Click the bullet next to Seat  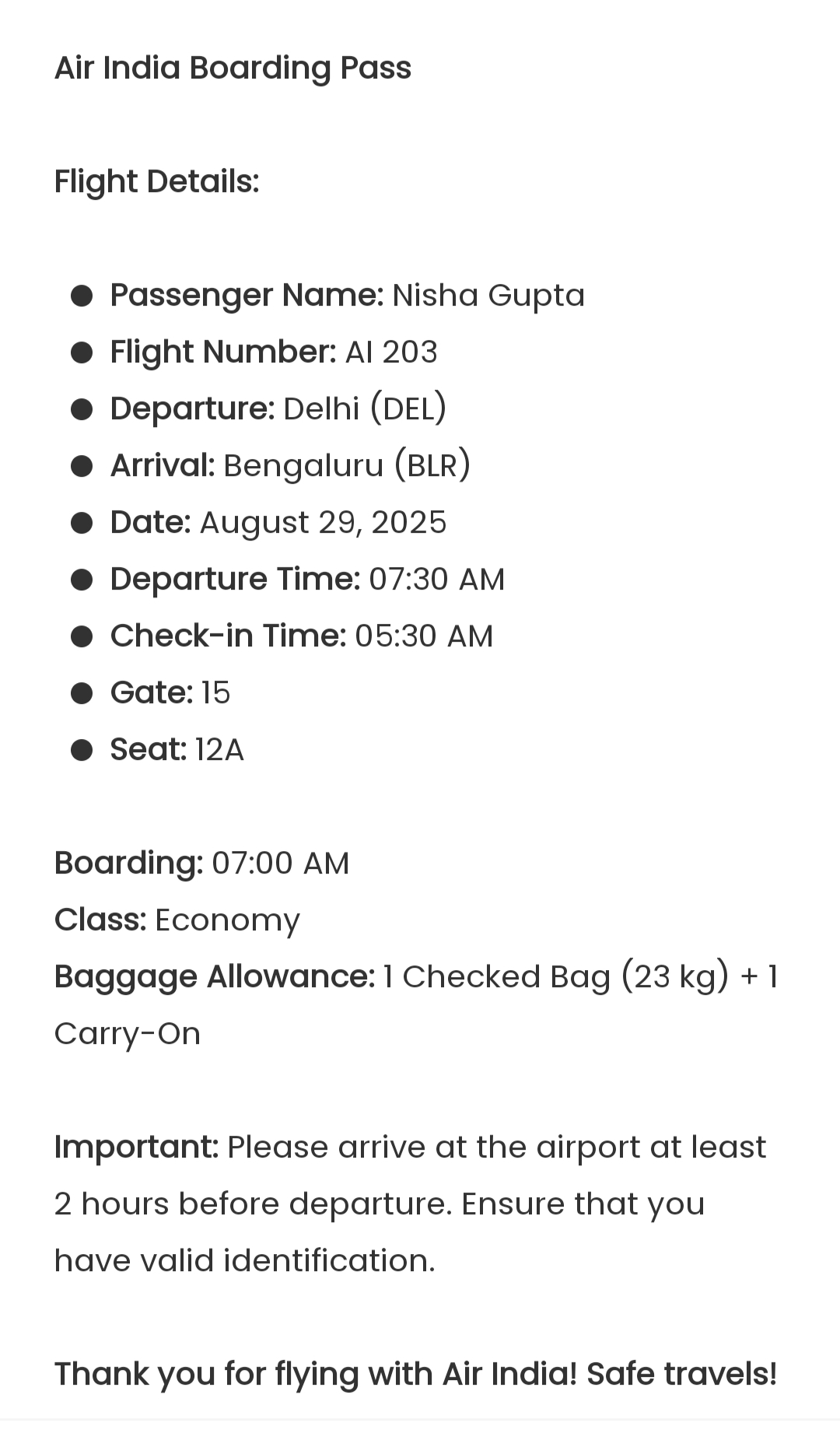(82, 751)
